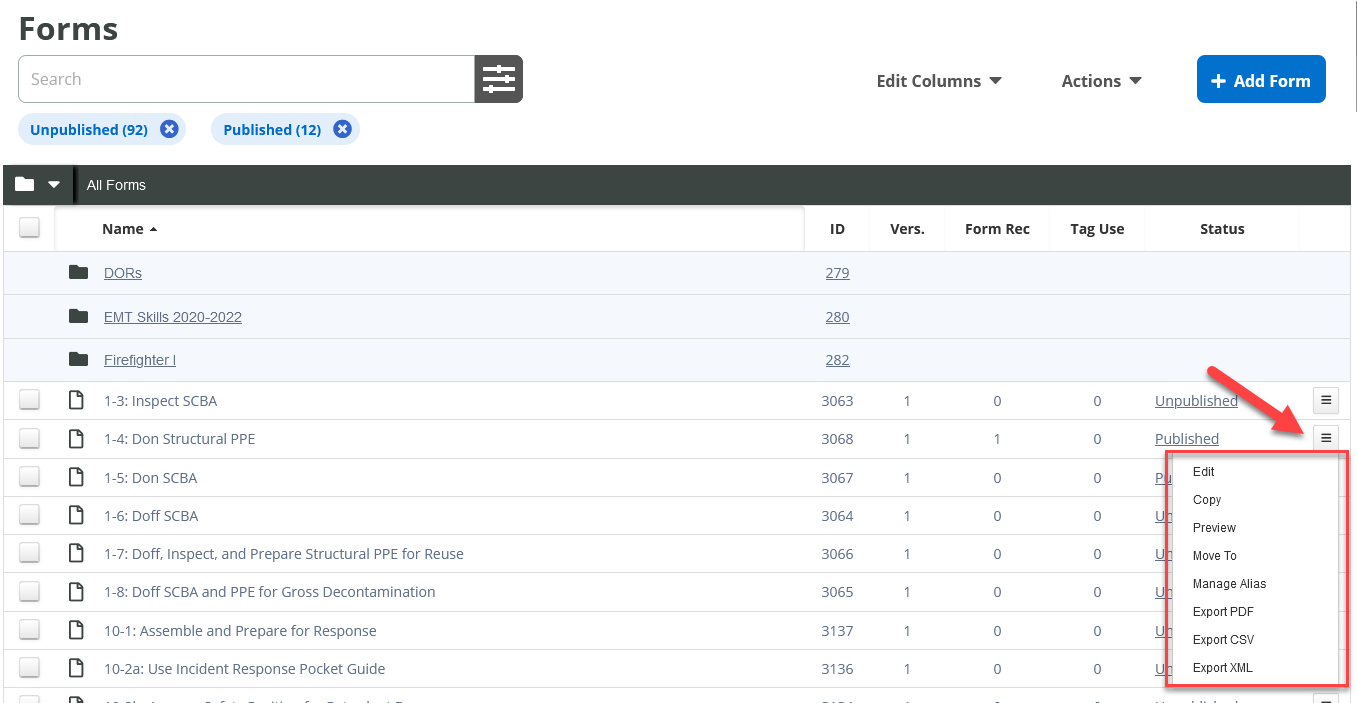Open the row menu beside 1-5: Don SCBA

point(1325,477)
